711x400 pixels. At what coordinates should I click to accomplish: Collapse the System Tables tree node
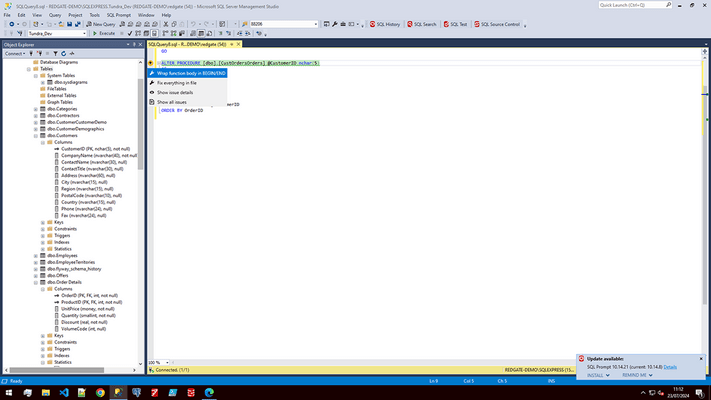click(x=35, y=75)
